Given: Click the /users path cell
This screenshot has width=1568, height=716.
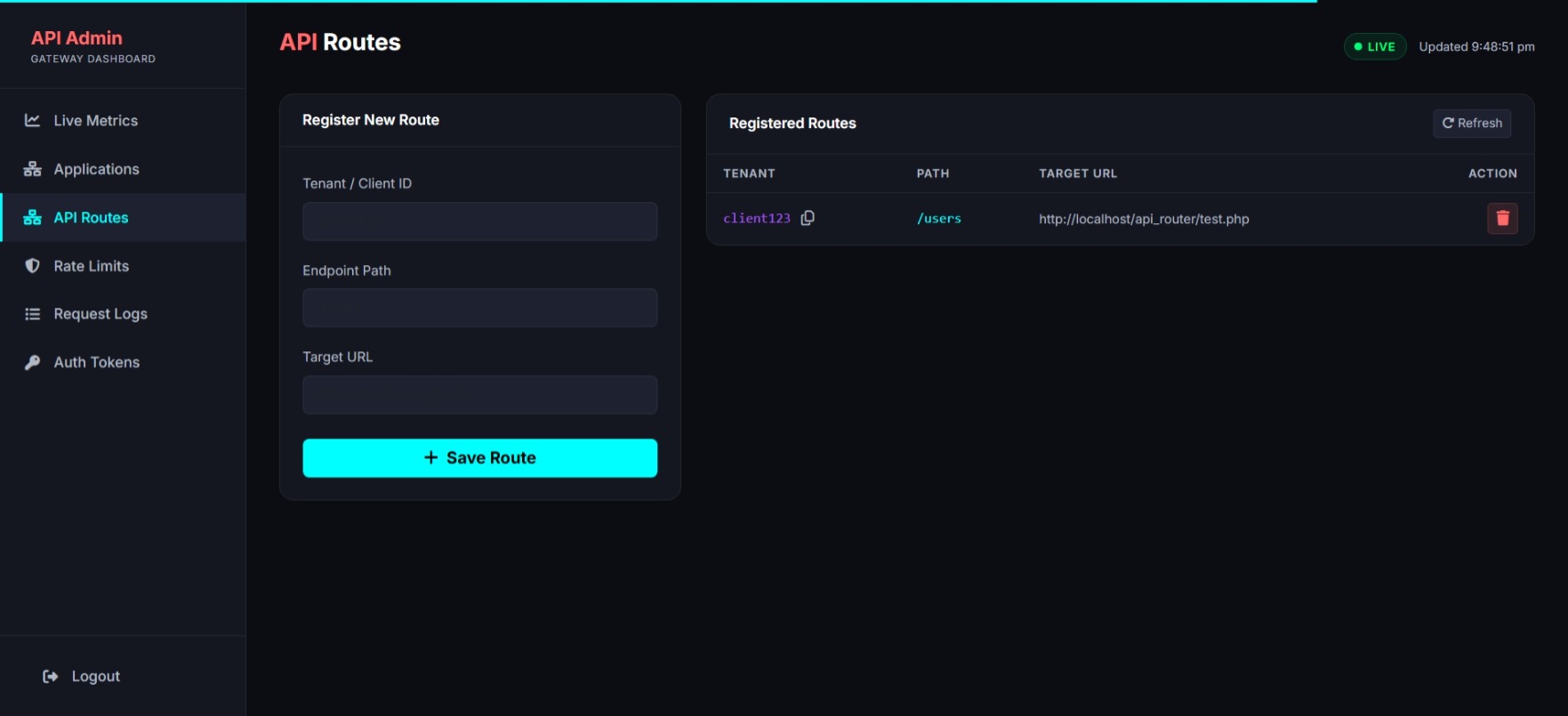Looking at the screenshot, I should coord(939,218).
